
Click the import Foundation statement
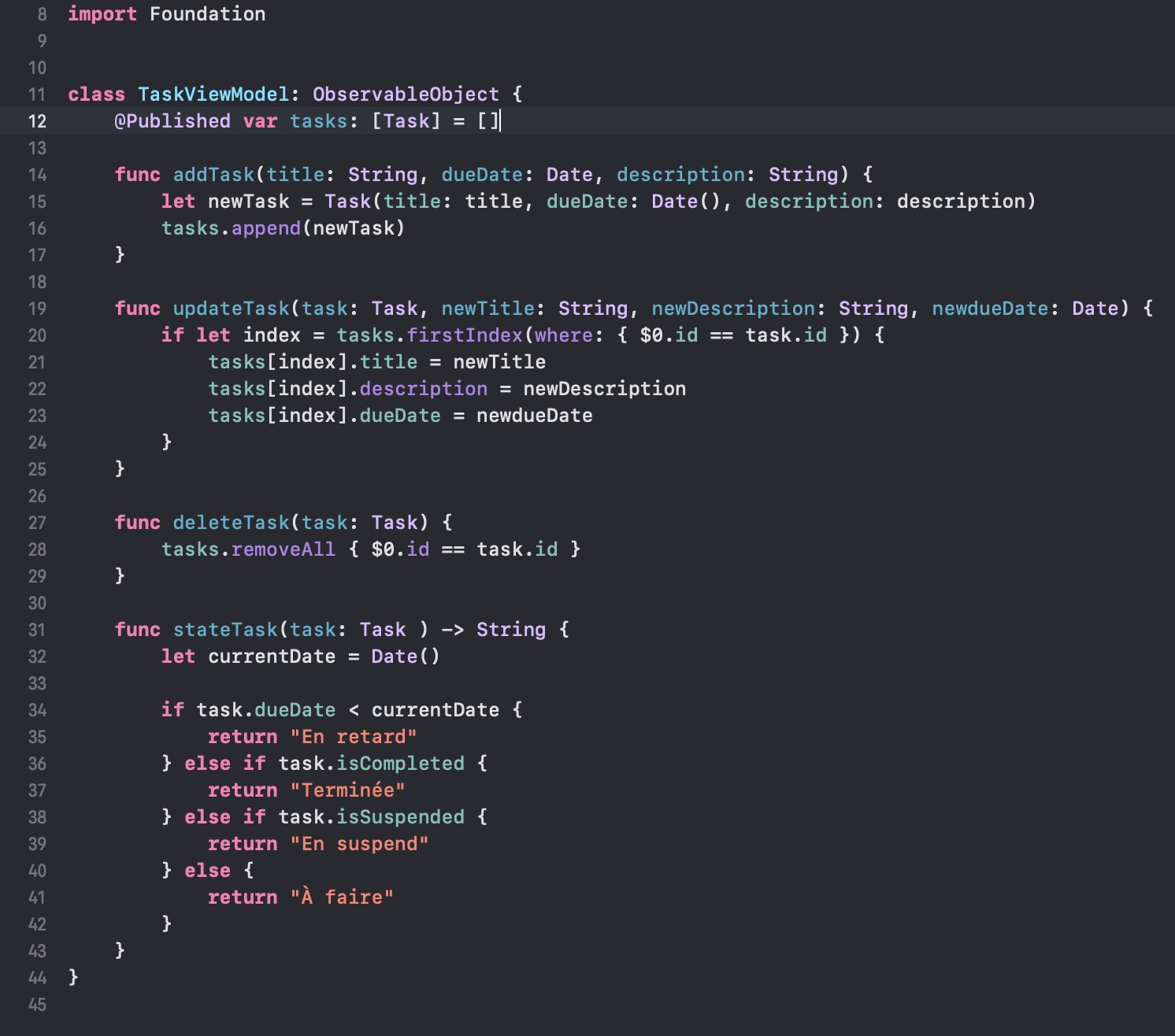pyautogui.click(x=165, y=13)
